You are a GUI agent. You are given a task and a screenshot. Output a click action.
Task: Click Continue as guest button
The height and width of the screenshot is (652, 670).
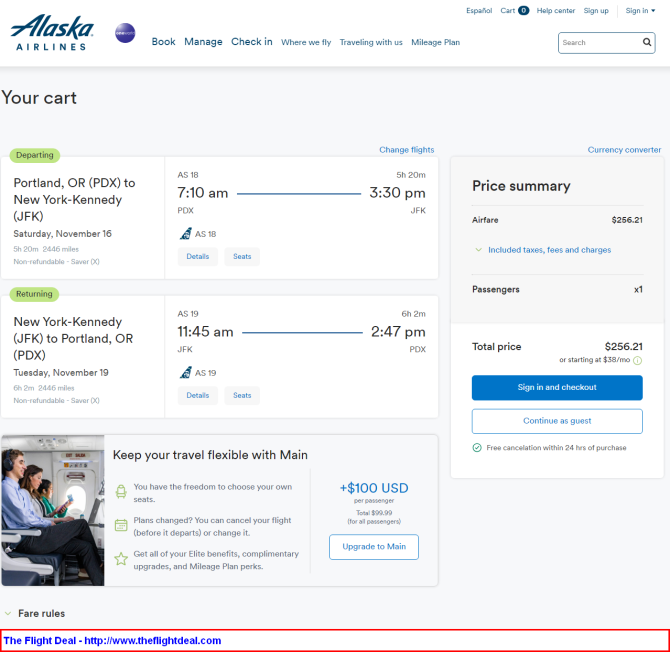coord(557,421)
